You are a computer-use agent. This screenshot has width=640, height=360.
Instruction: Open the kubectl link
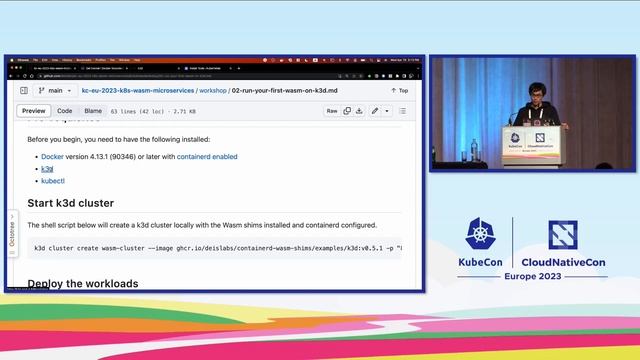tap(53, 181)
